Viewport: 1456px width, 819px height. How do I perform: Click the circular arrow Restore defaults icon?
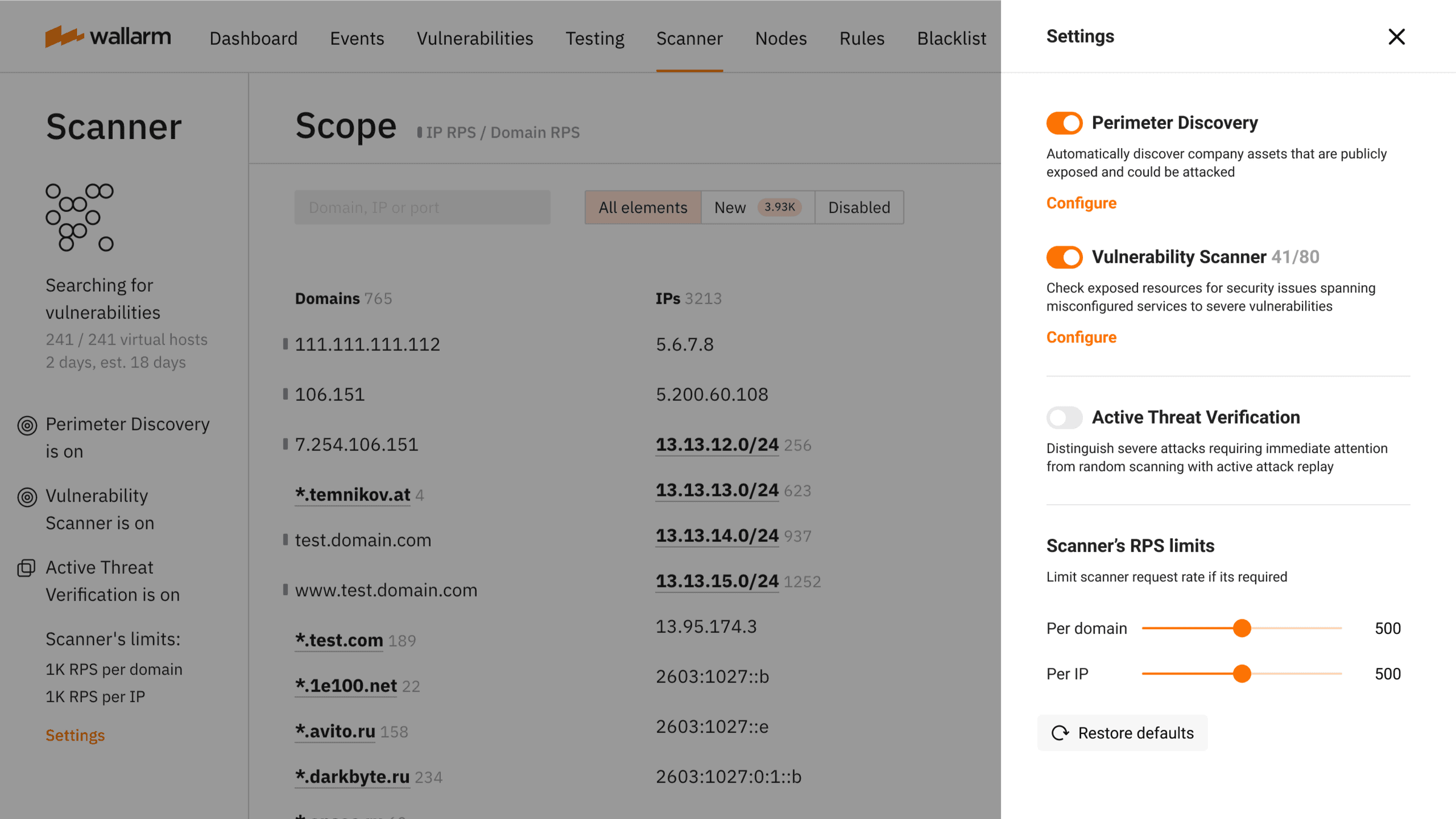click(1060, 733)
